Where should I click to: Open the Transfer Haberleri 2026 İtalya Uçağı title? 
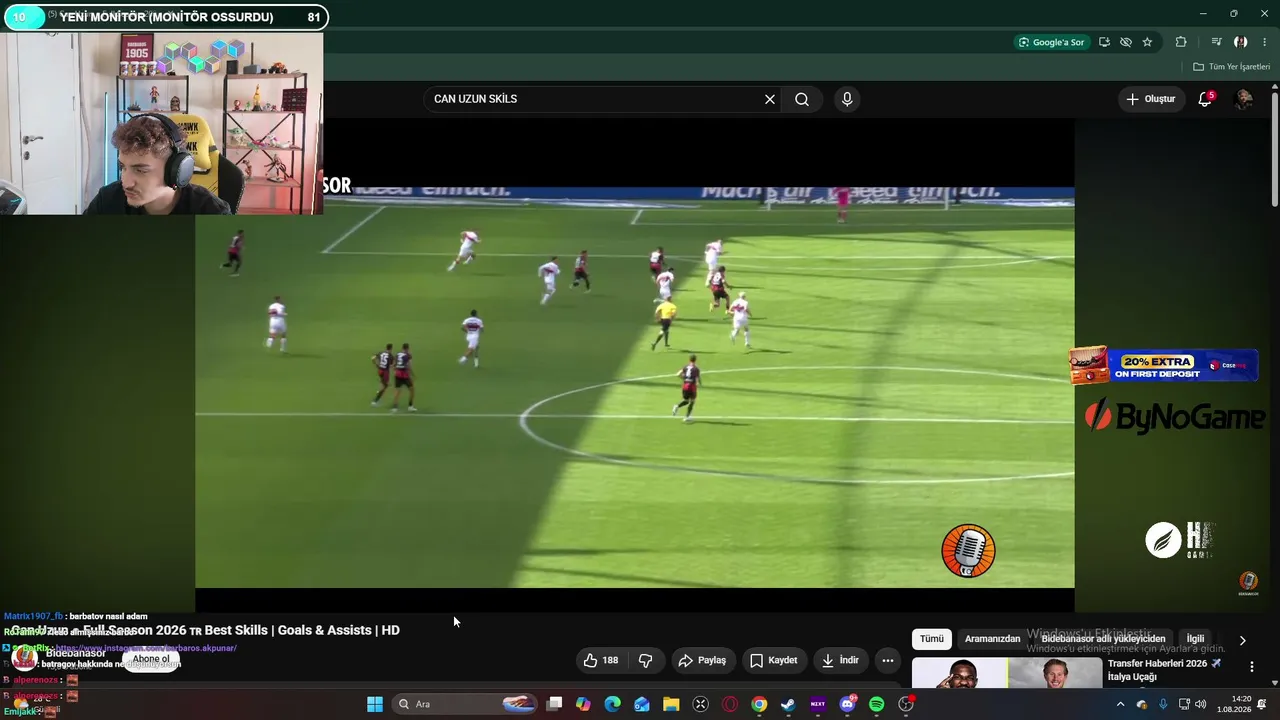click(x=1164, y=670)
